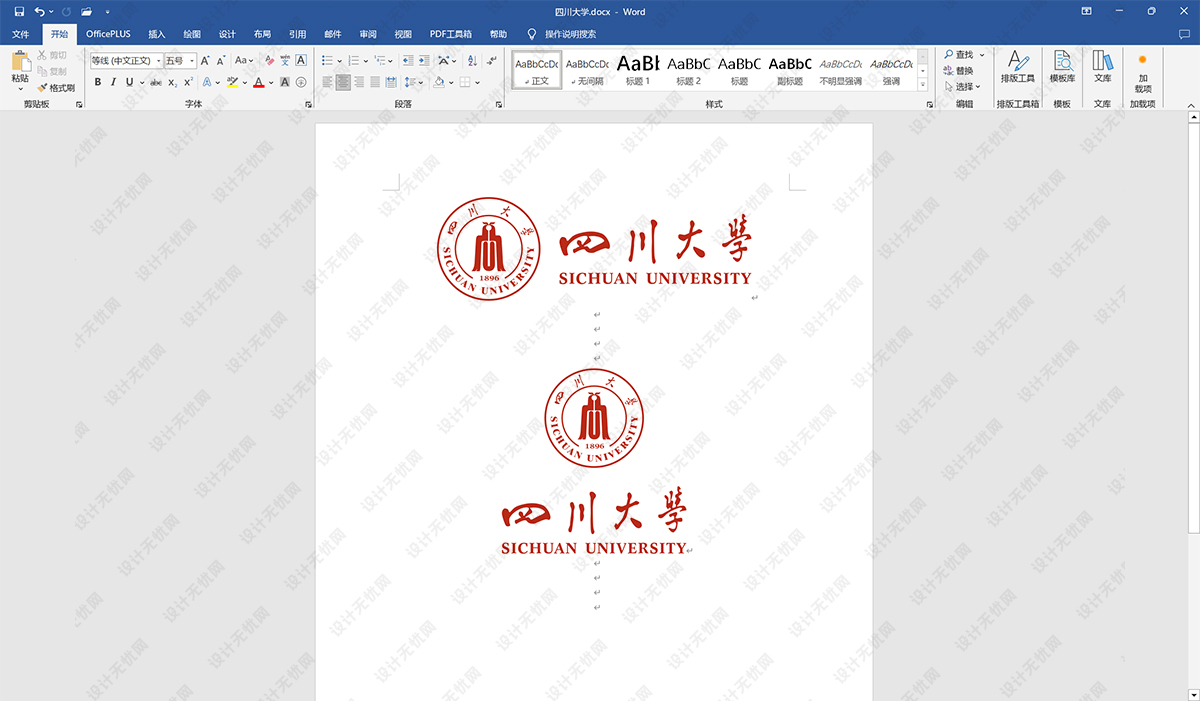Decrease the paragraph indent
Screen dimensions: 1200x701
pos(408,61)
